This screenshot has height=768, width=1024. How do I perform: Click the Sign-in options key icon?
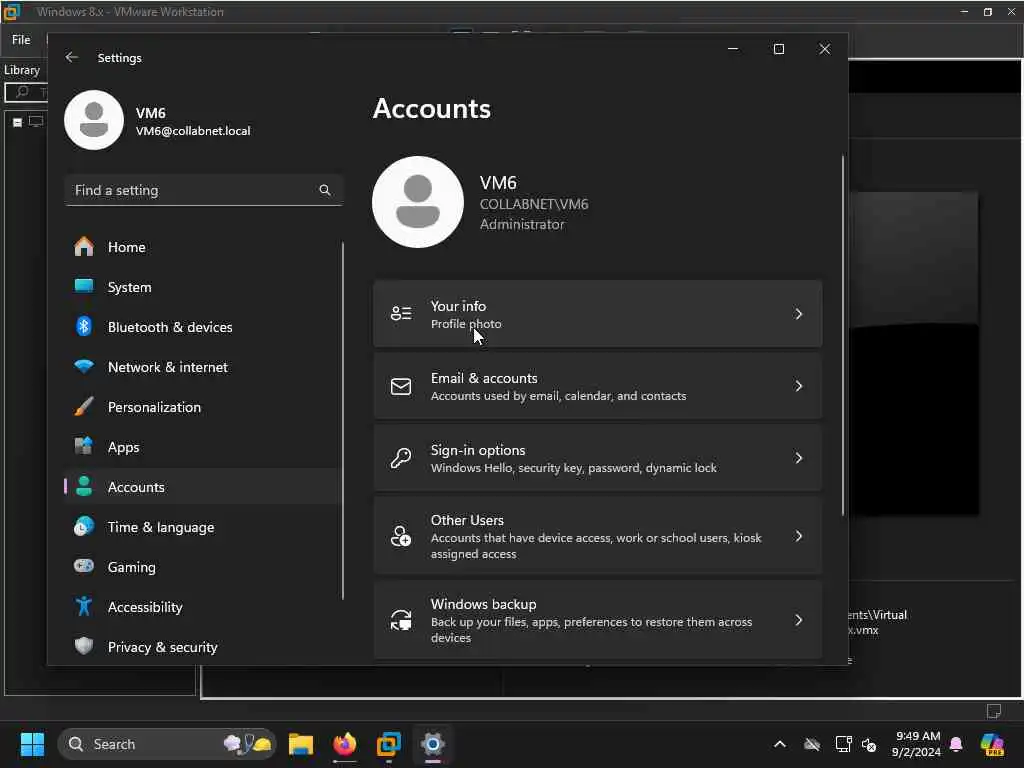tap(401, 458)
